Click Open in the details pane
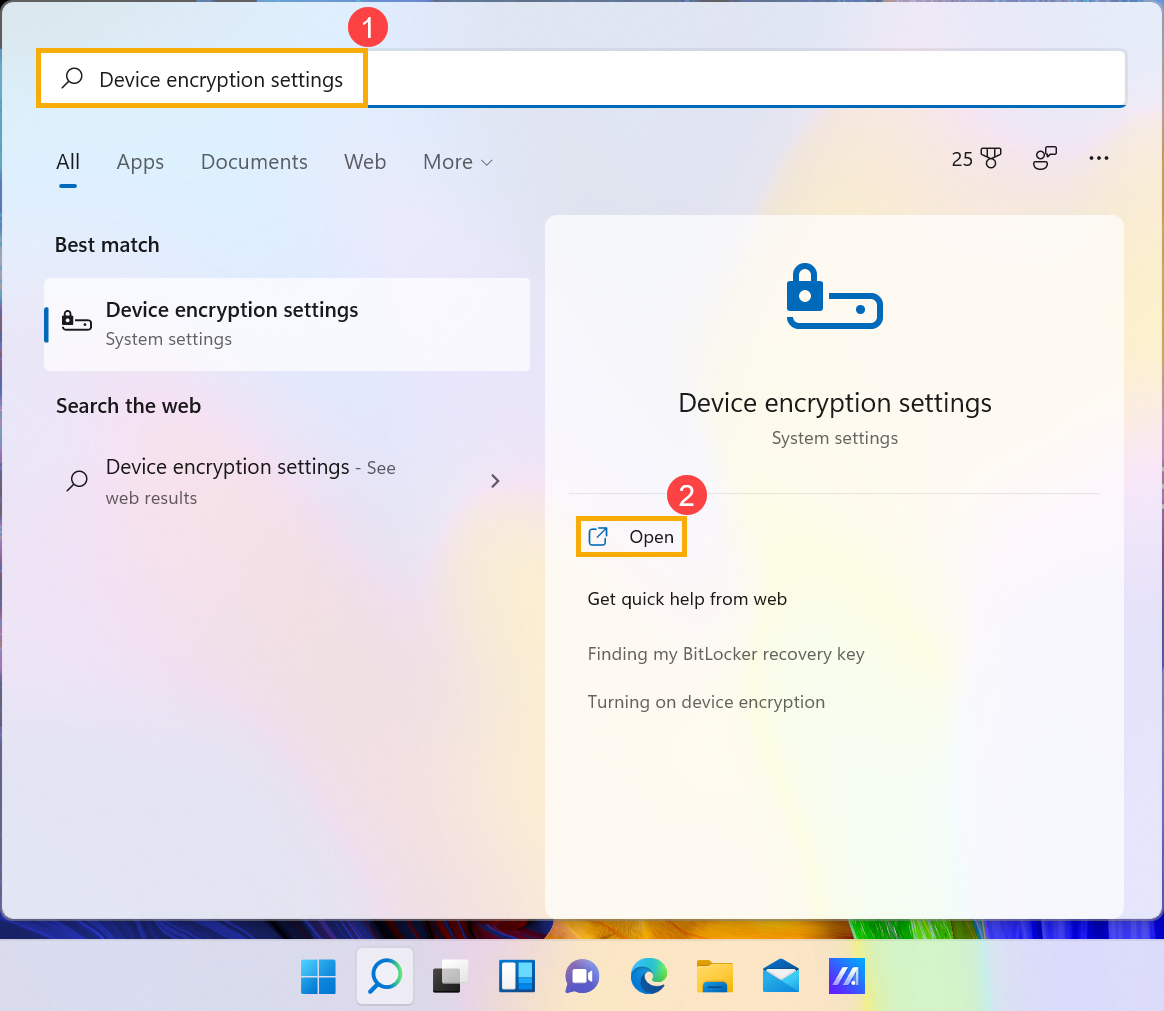 (x=631, y=537)
